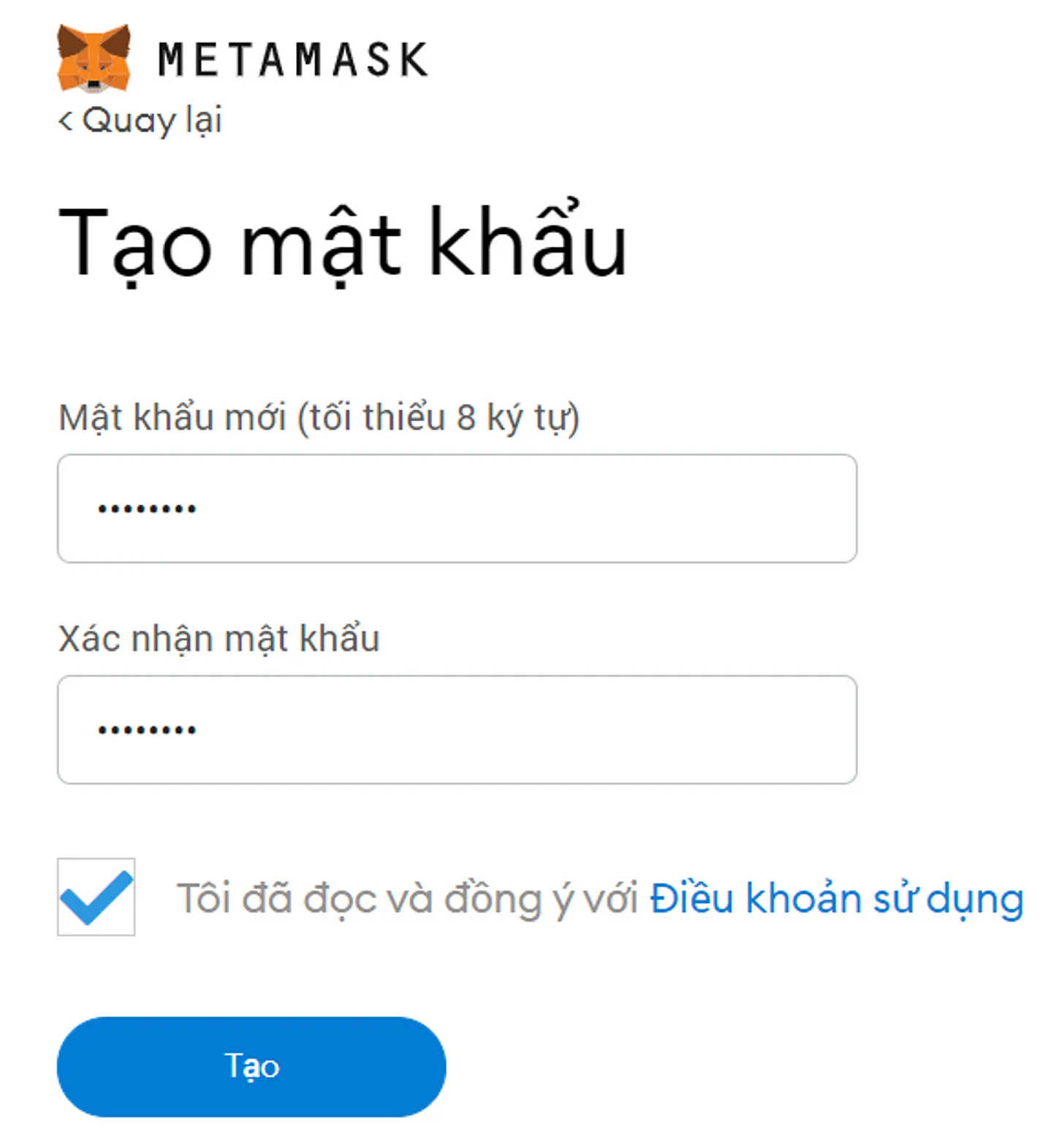Focus the Mật khẩu mới password field

coord(457,509)
